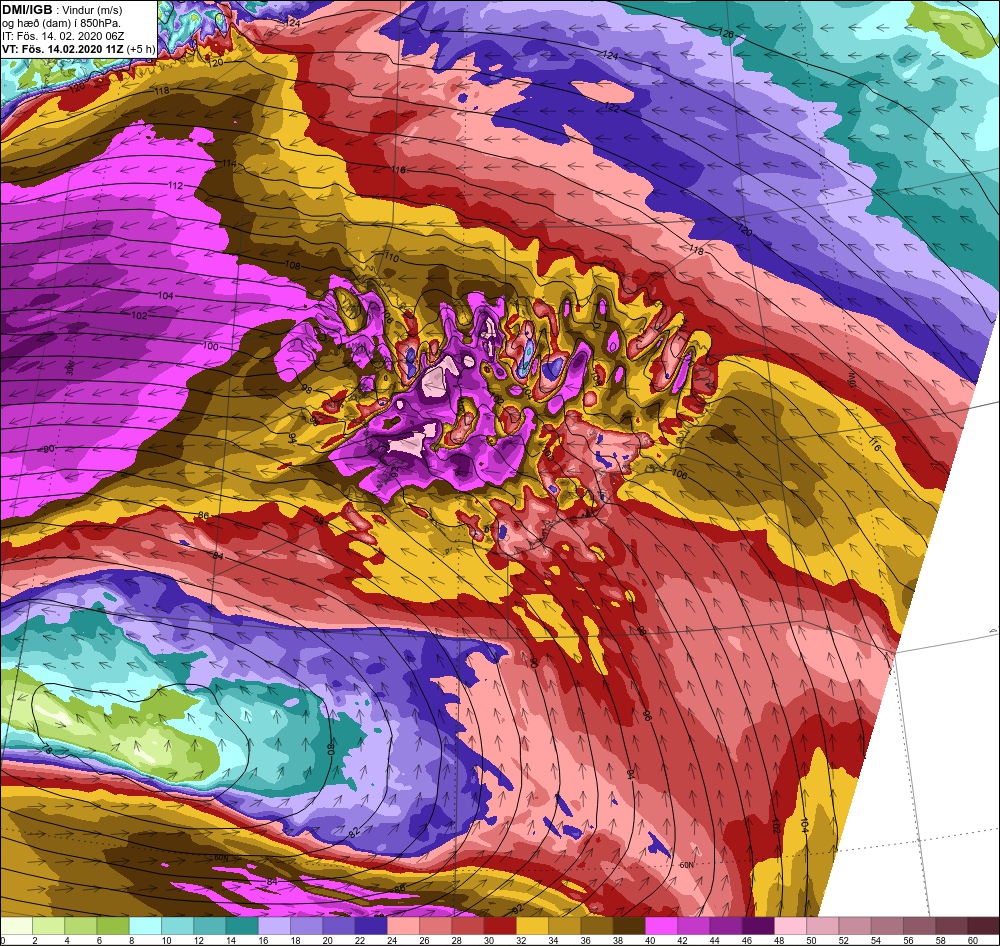Pick the dark brown 38–40 legend swatch
The image size is (1000, 946).
point(630,926)
